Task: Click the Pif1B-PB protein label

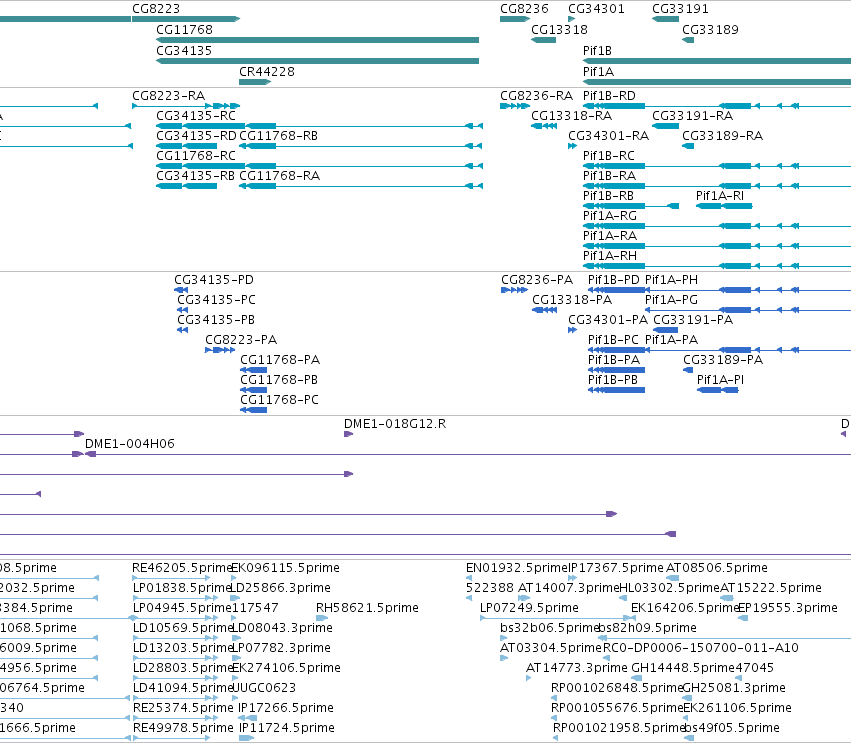Action: [x=613, y=380]
